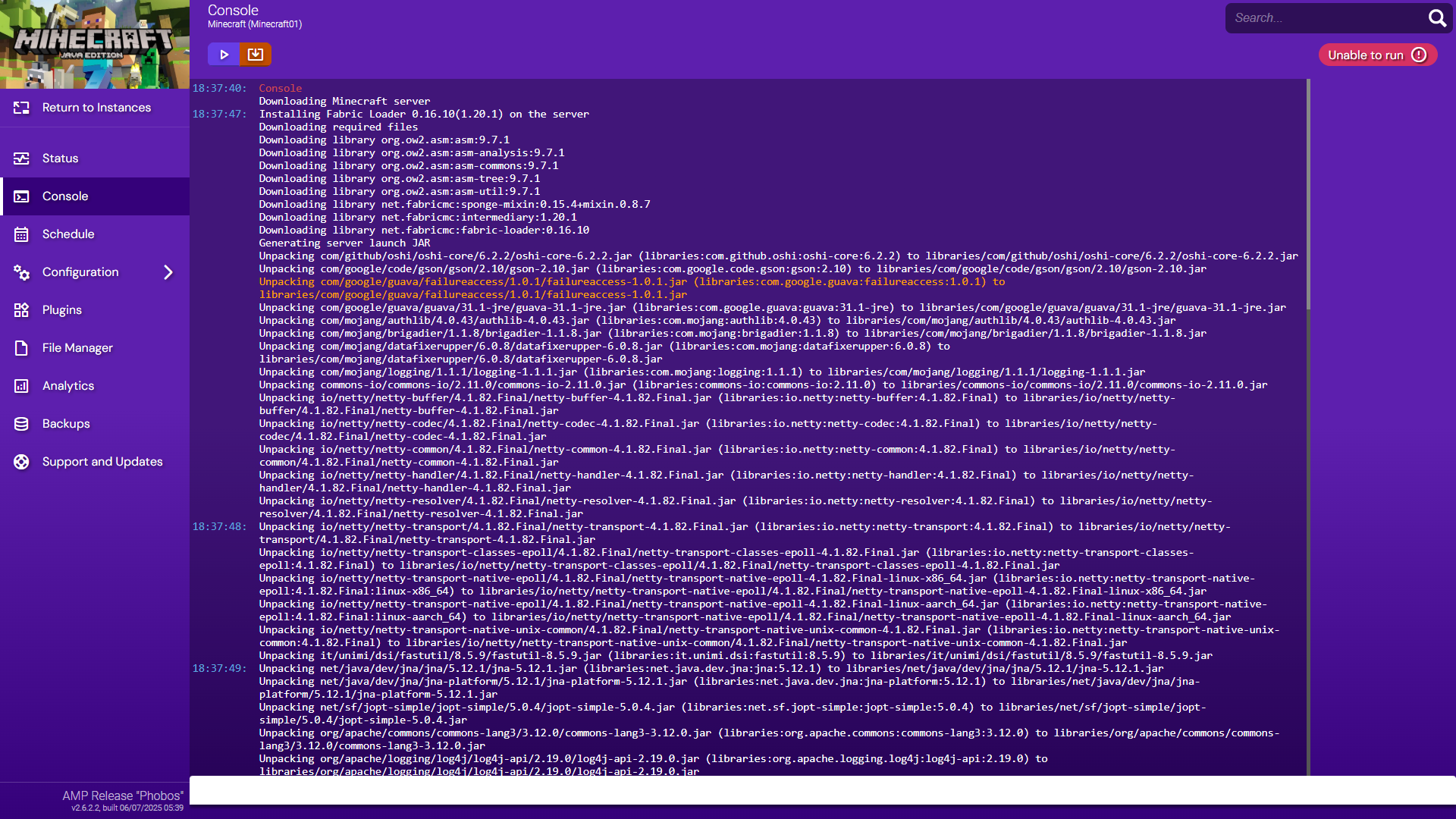Click the fastutil-8.5.9.jar unpacking line
The height and width of the screenshot is (819, 1456).
[x=736, y=655]
